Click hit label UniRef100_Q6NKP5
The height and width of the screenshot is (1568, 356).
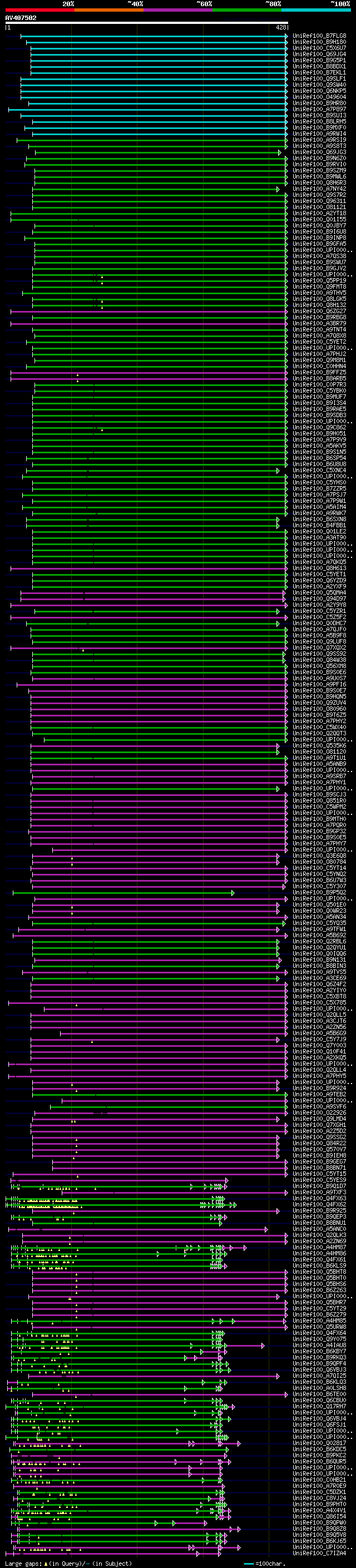(319, 91)
